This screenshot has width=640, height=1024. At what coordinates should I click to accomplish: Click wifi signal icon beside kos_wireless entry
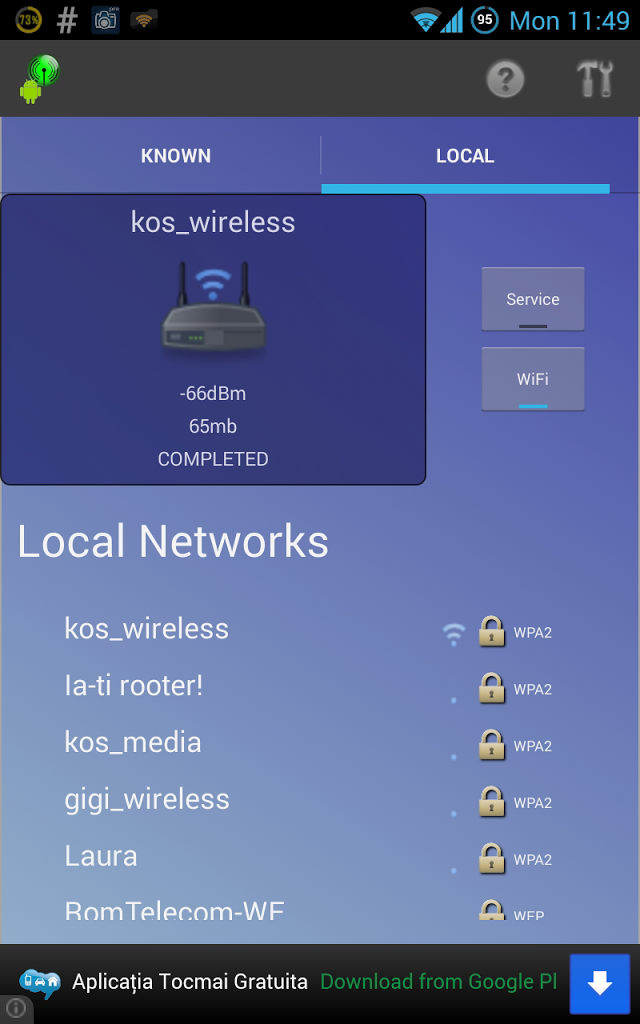454,633
